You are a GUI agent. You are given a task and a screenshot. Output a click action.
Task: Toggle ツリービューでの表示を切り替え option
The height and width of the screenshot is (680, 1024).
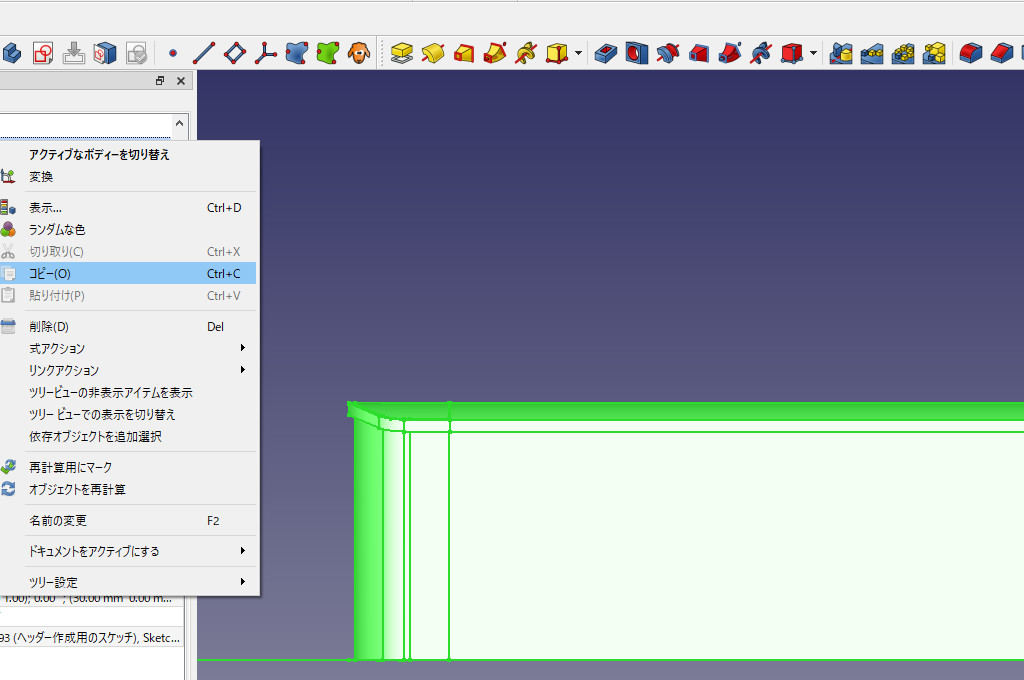point(102,414)
